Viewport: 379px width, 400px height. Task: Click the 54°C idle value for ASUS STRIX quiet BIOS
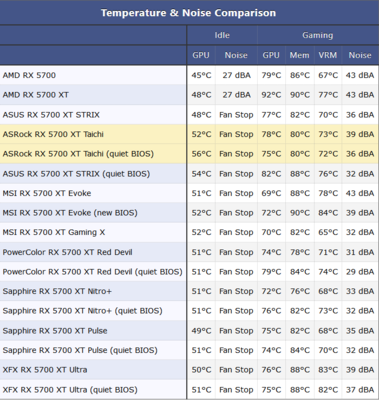(x=201, y=174)
